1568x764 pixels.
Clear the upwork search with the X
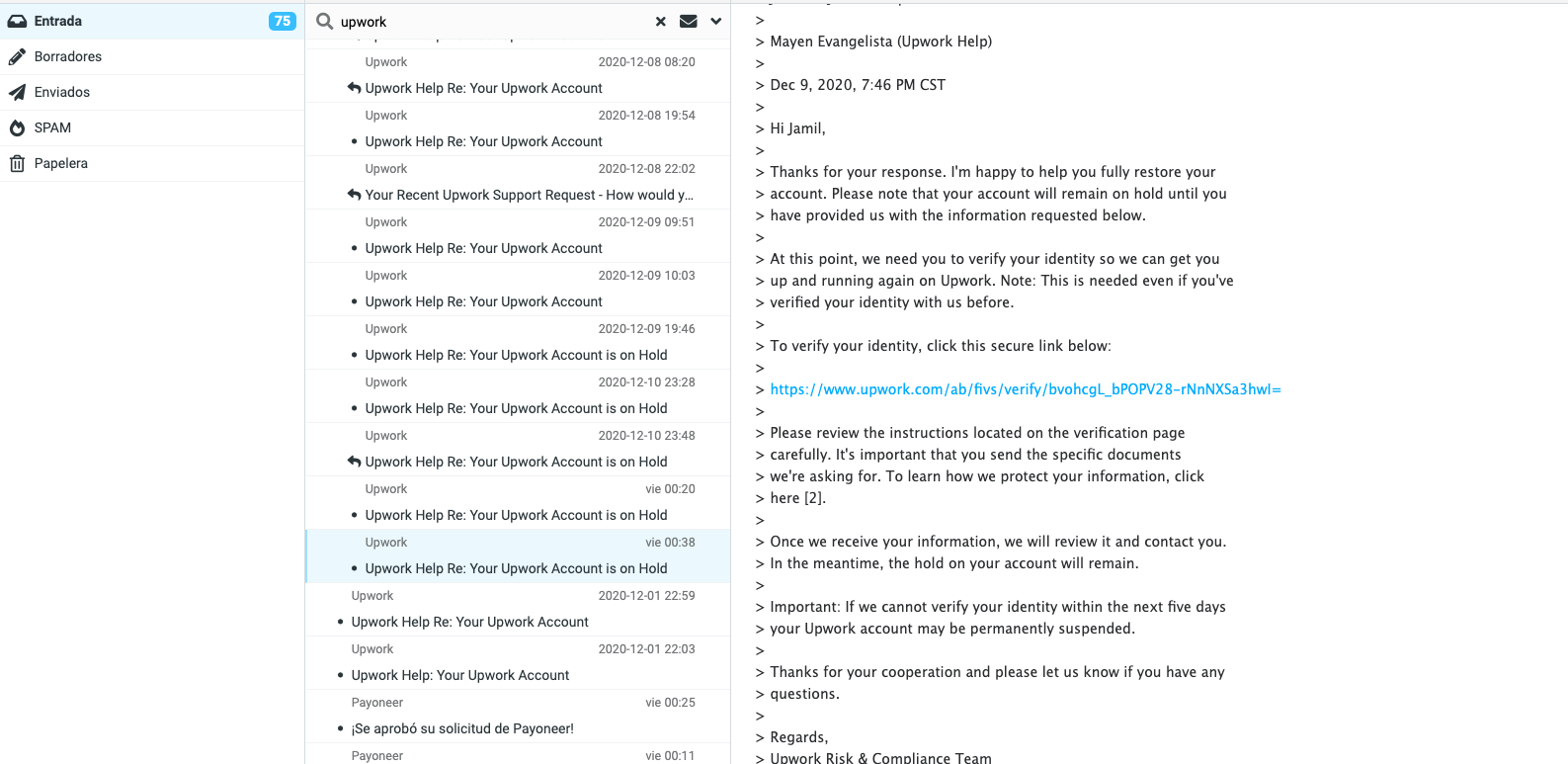click(661, 21)
